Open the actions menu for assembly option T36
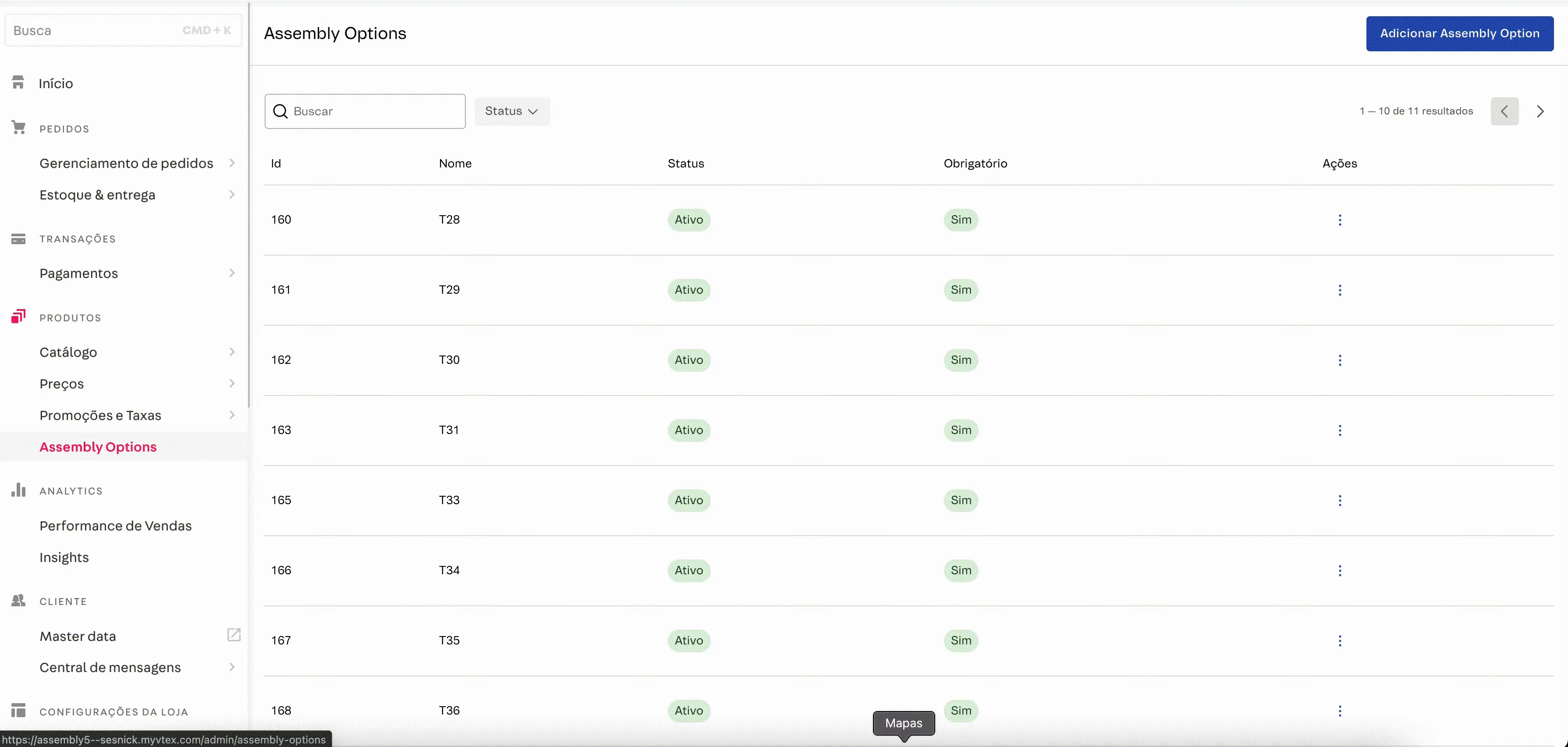Screen dimensions: 1568x747 click(x=1340, y=711)
